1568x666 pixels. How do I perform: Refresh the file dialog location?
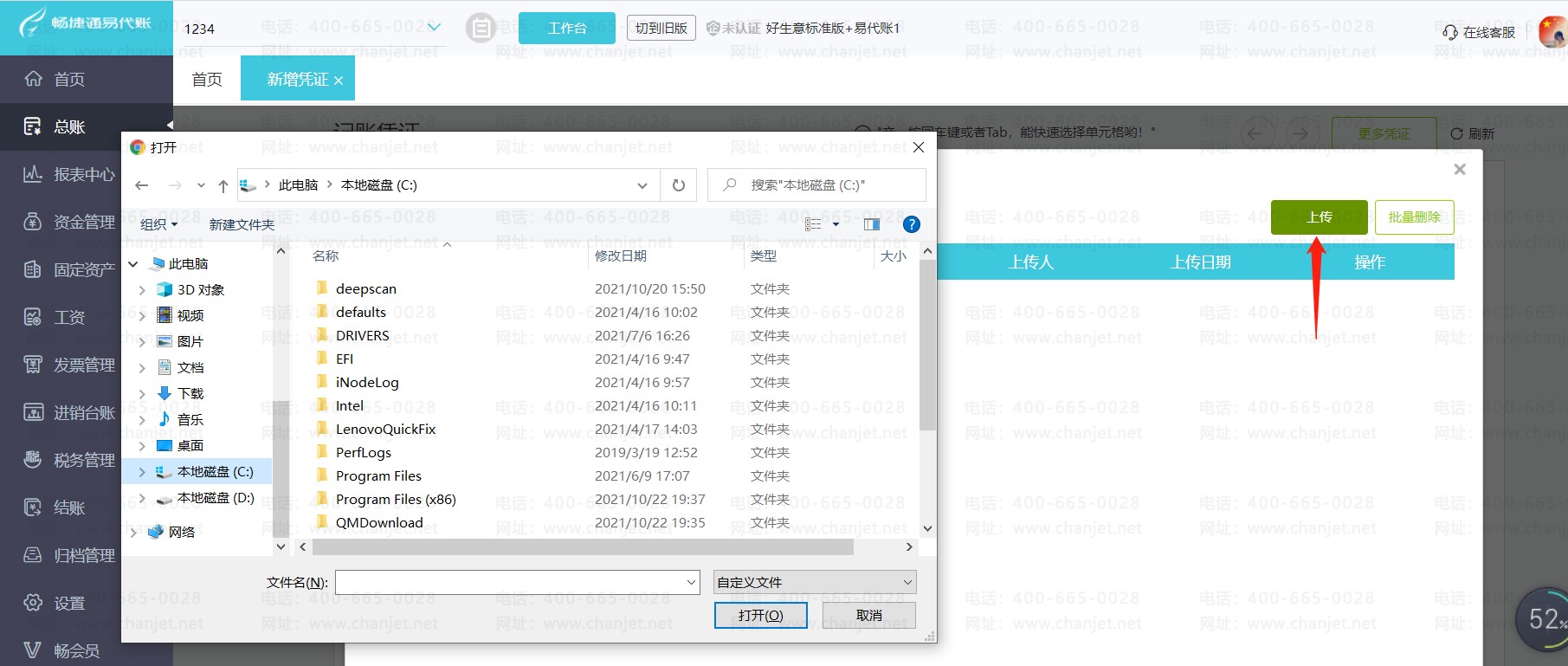(679, 185)
